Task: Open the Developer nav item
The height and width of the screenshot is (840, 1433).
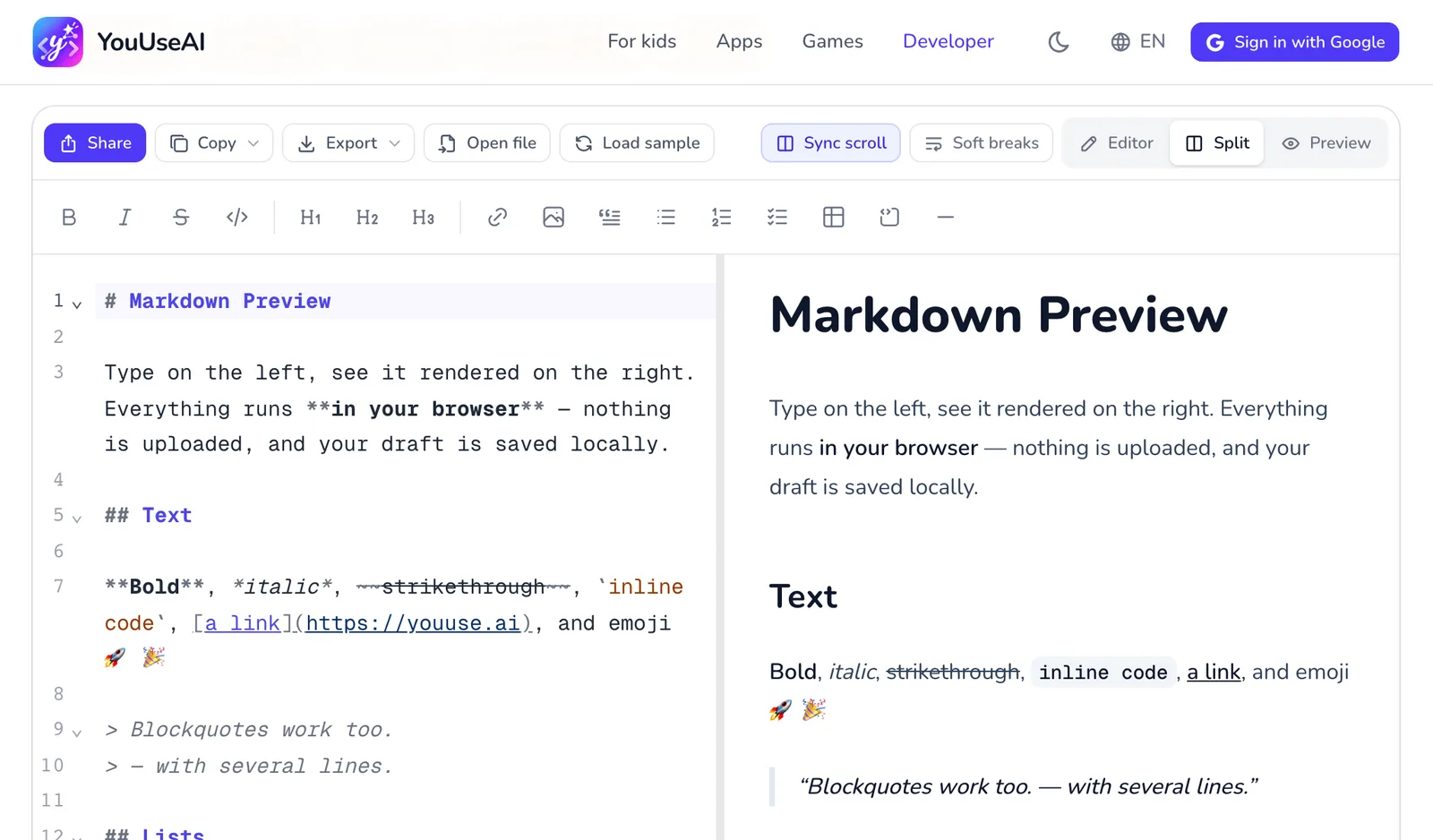Action: 948,42
